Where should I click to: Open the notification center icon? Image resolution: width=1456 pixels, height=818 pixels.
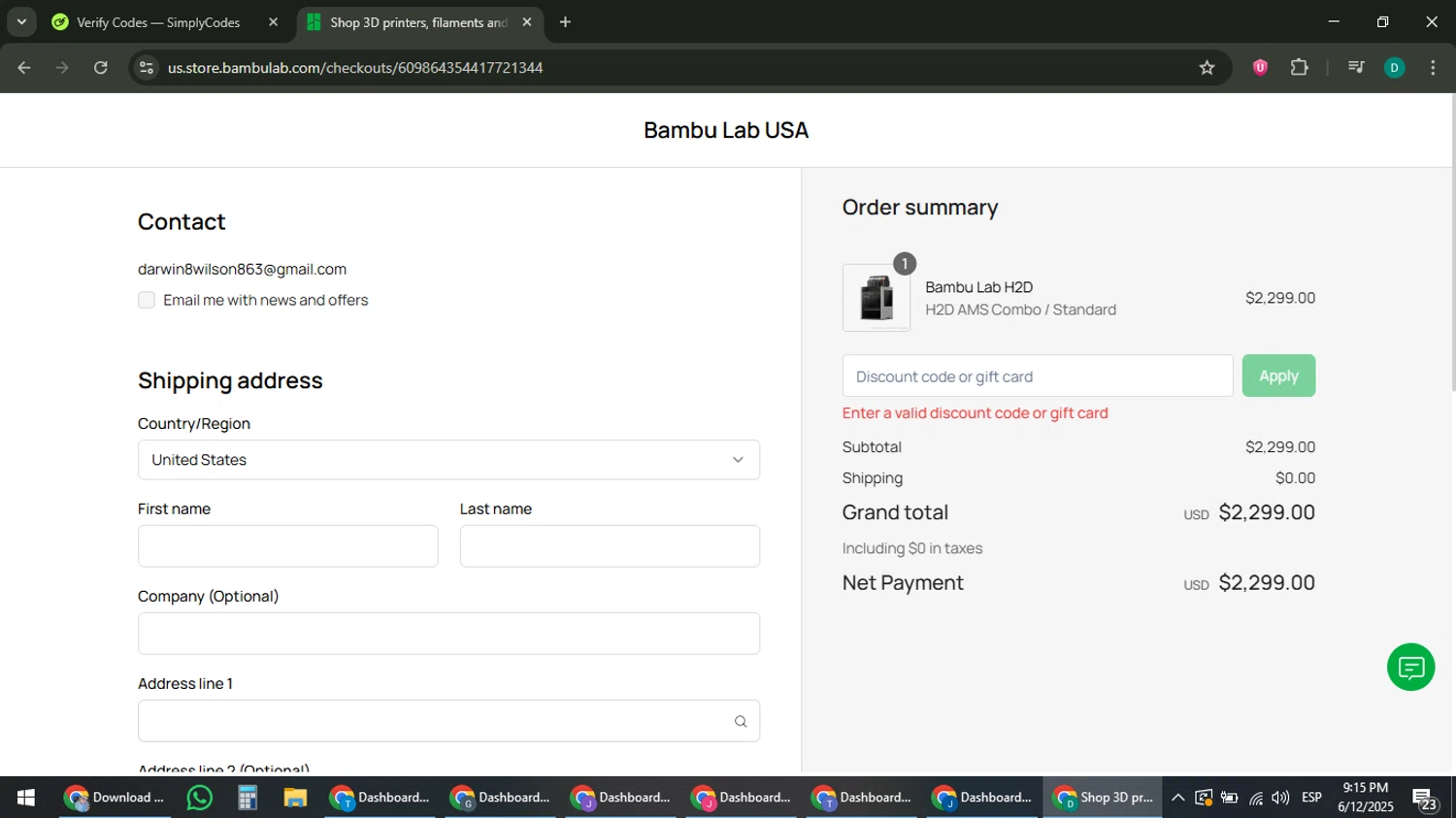[x=1425, y=799]
